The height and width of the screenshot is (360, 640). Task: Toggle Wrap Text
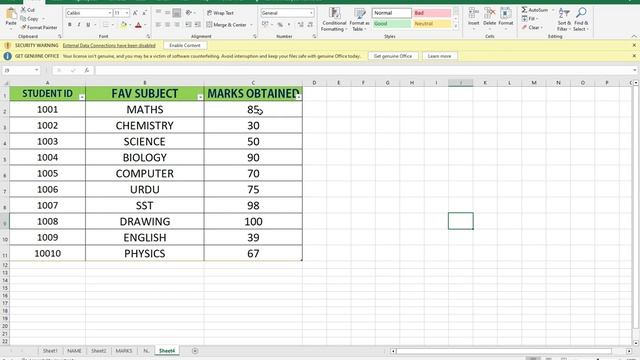[220, 13]
